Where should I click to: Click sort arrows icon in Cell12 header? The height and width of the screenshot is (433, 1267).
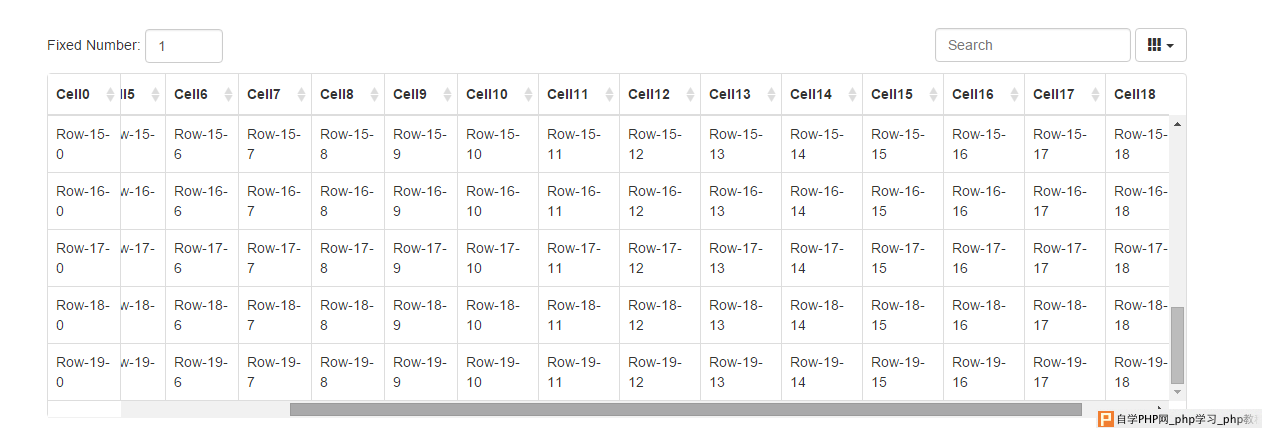(x=690, y=94)
